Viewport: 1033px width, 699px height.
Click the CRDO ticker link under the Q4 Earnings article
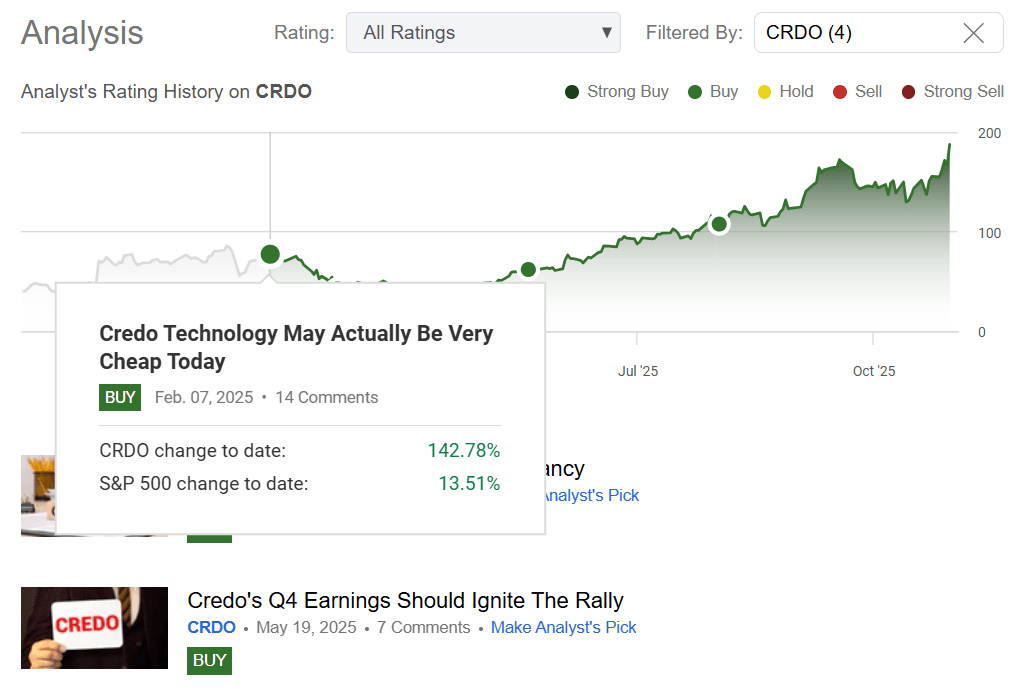(x=211, y=628)
